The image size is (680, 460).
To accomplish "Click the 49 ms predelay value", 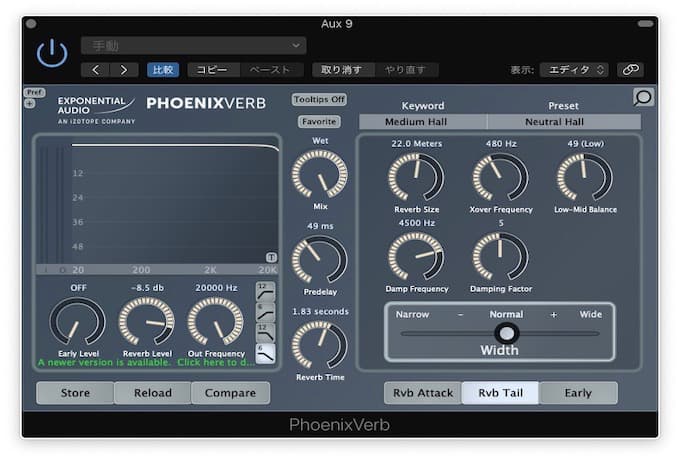I will coord(320,226).
